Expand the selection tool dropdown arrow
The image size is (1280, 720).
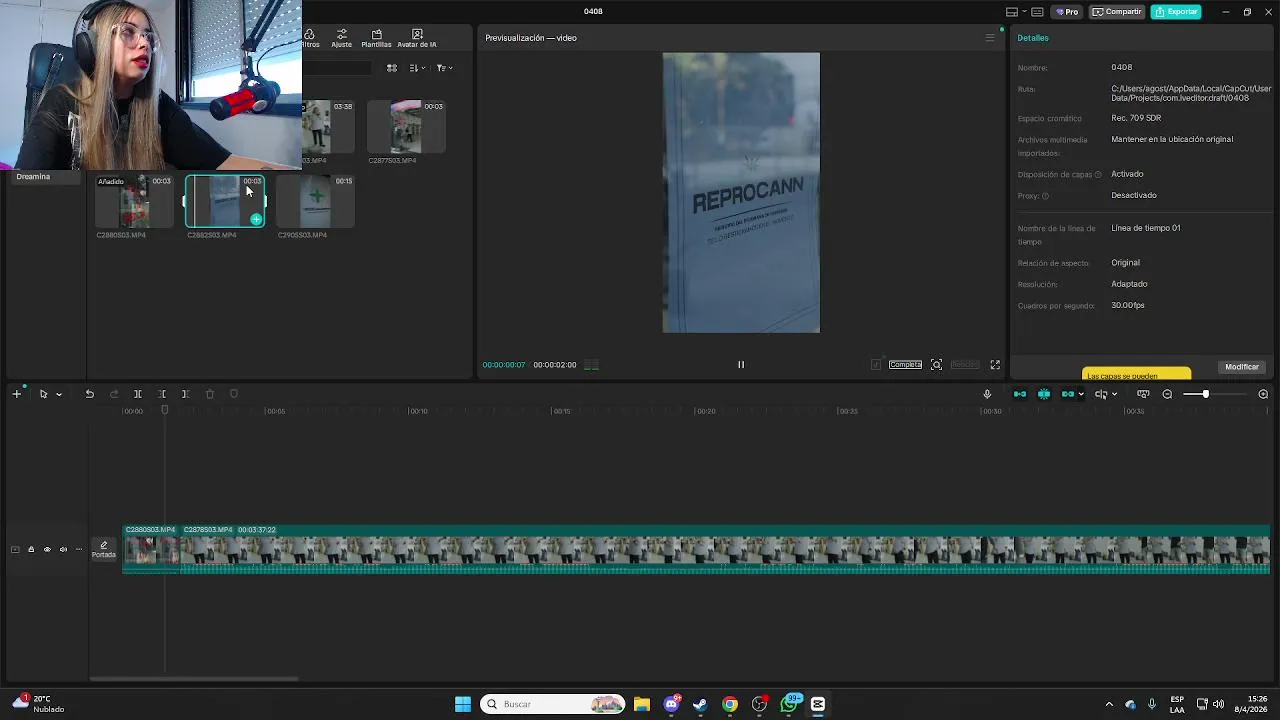click(x=59, y=394)
